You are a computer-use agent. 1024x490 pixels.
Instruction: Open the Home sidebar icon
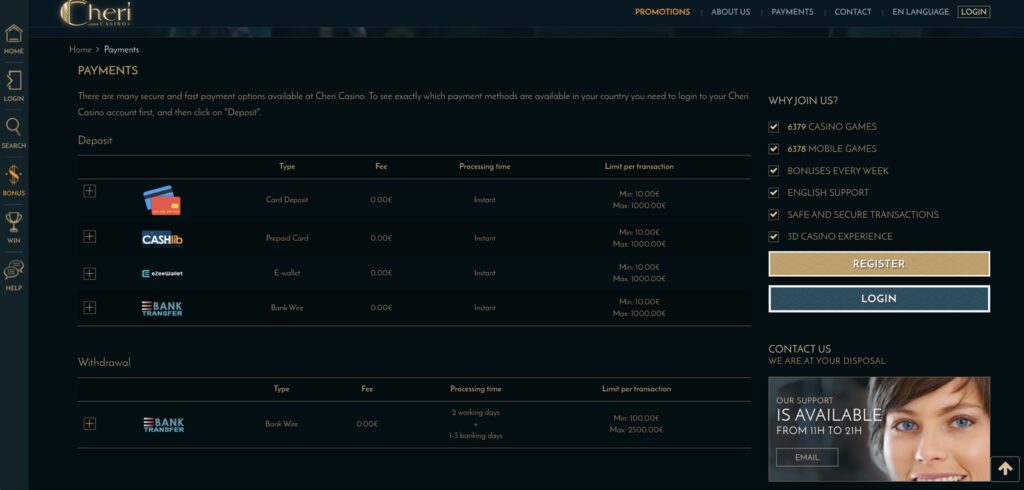(x=14, y=33)
